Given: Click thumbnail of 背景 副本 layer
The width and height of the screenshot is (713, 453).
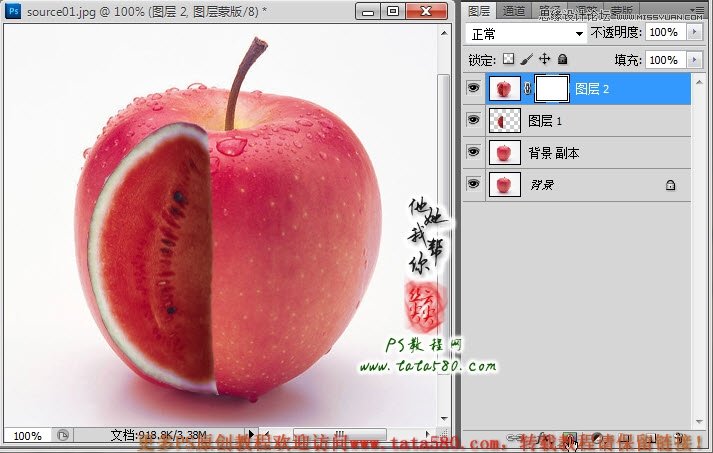Looking at the screenshot, I should [x=504, y=153].
